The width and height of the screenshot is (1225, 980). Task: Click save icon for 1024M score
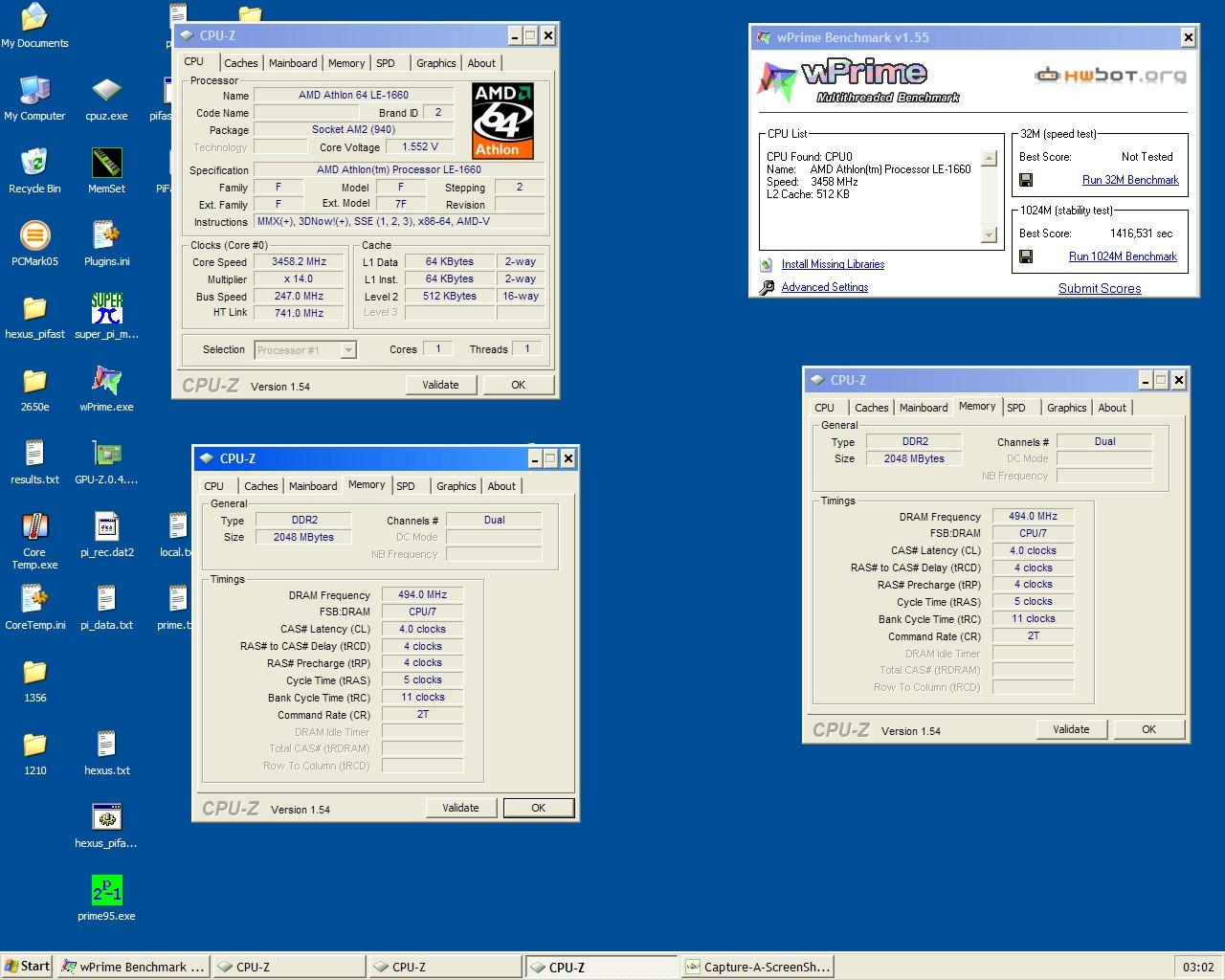click(x=1026, y=256)
